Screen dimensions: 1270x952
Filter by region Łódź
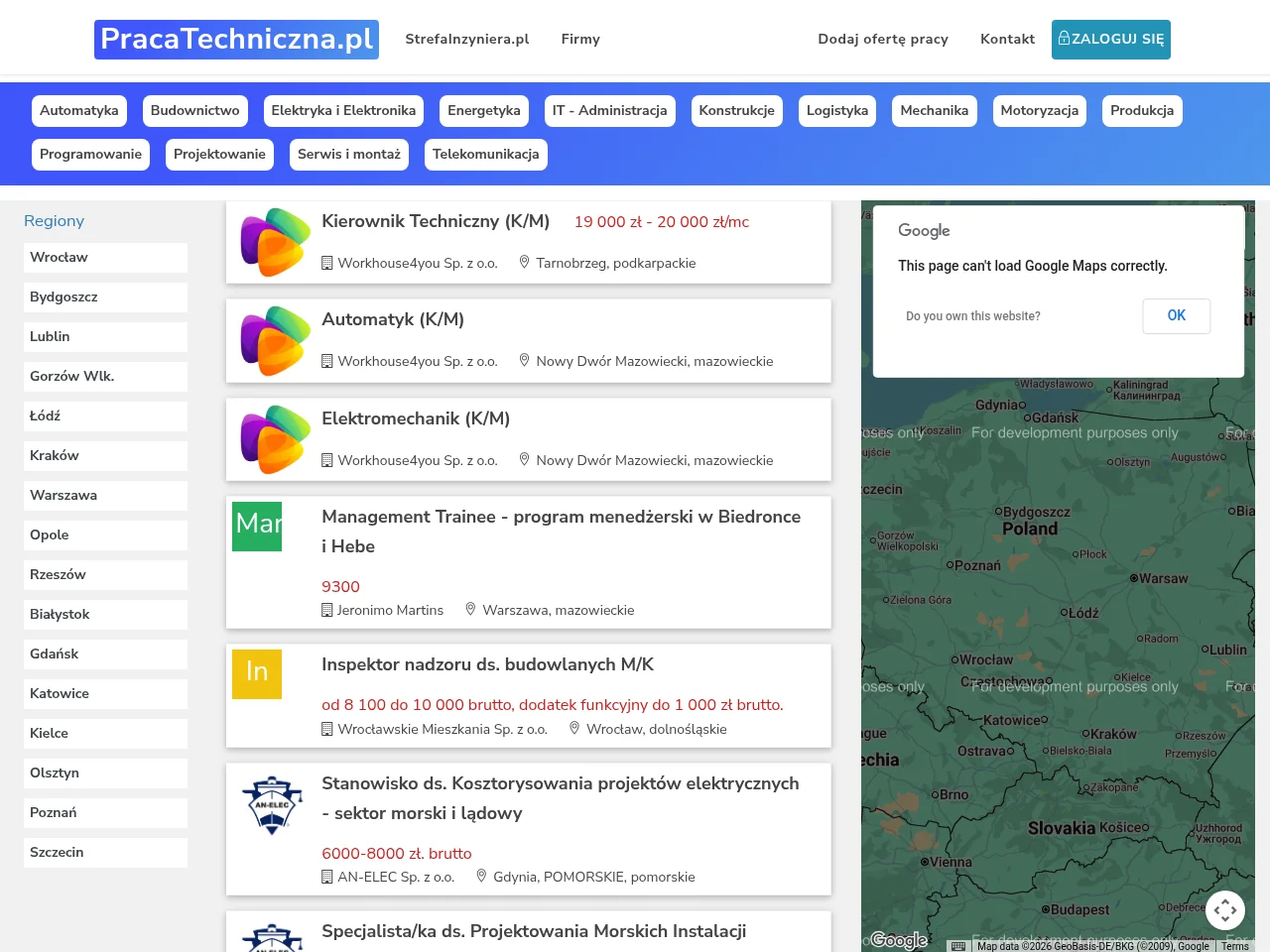click(105, 416)
